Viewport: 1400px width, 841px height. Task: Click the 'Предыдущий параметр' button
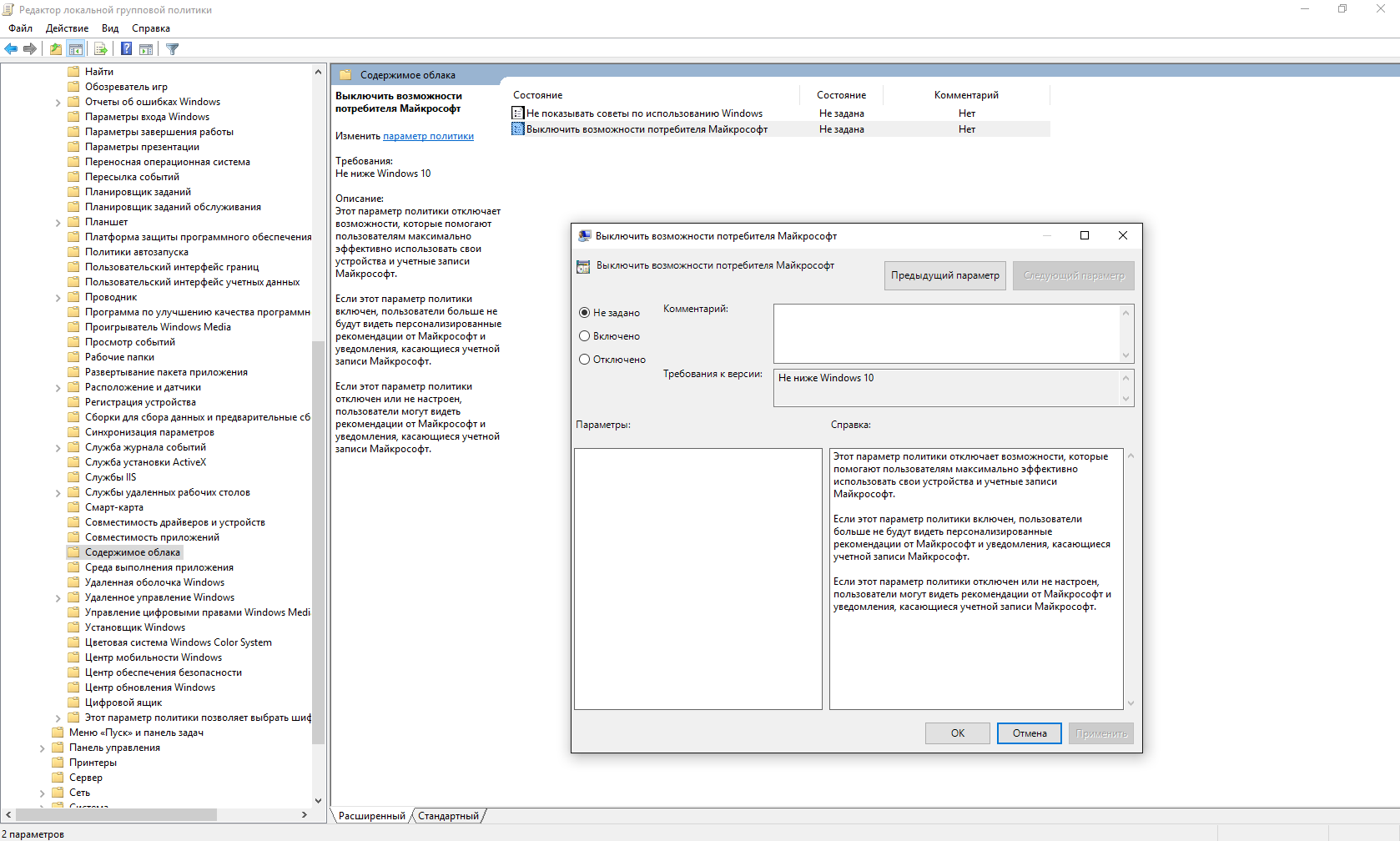[x=944, y=275]
